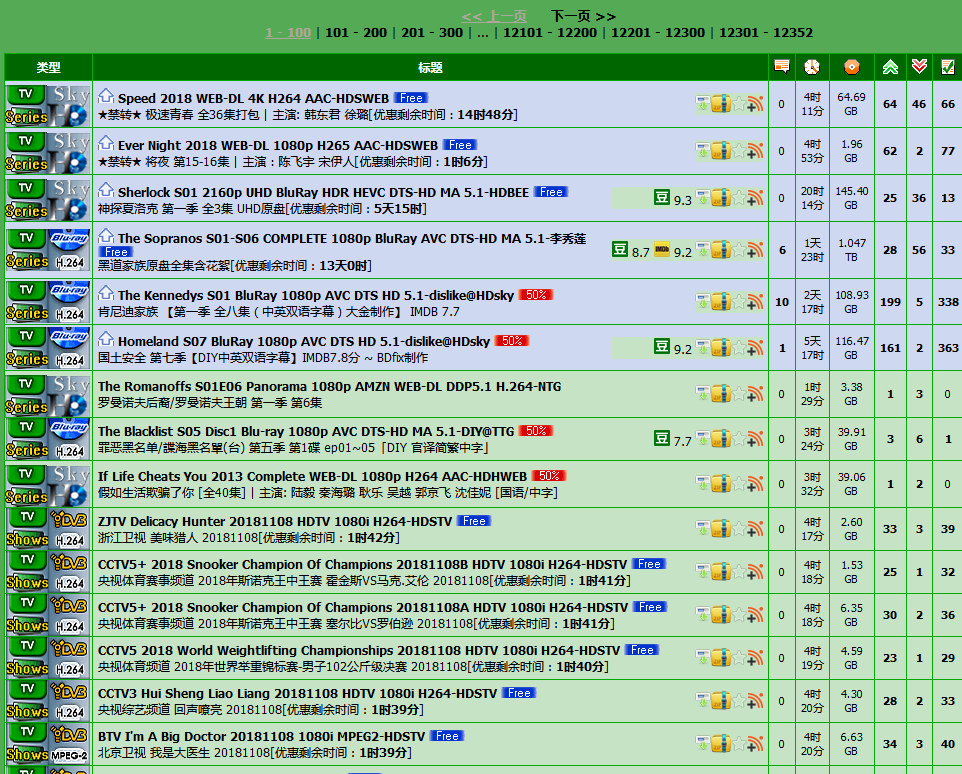The image size is (962, 774).
Task: Open CCTV5 World Weightlifting Championships title
Action: 359,650
